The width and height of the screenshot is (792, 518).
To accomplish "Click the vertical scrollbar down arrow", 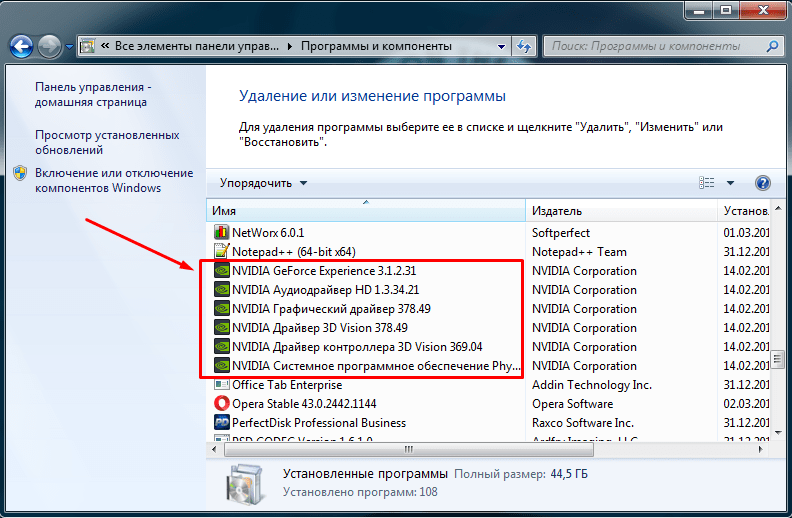I will point(778,433).
